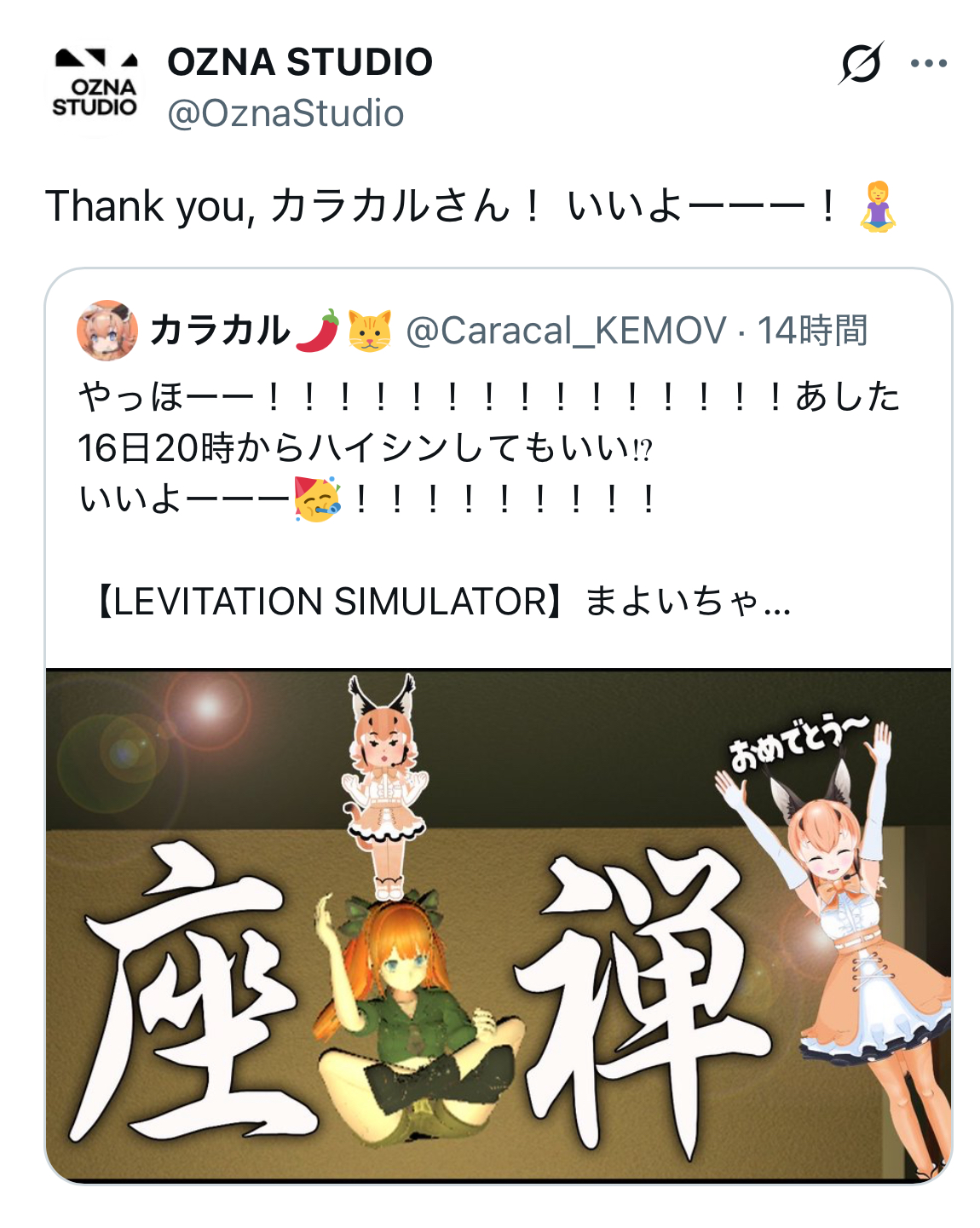Open the カラカル display name in the quote
Viewport: 980px width, 1228px height.
pos(220,331)
